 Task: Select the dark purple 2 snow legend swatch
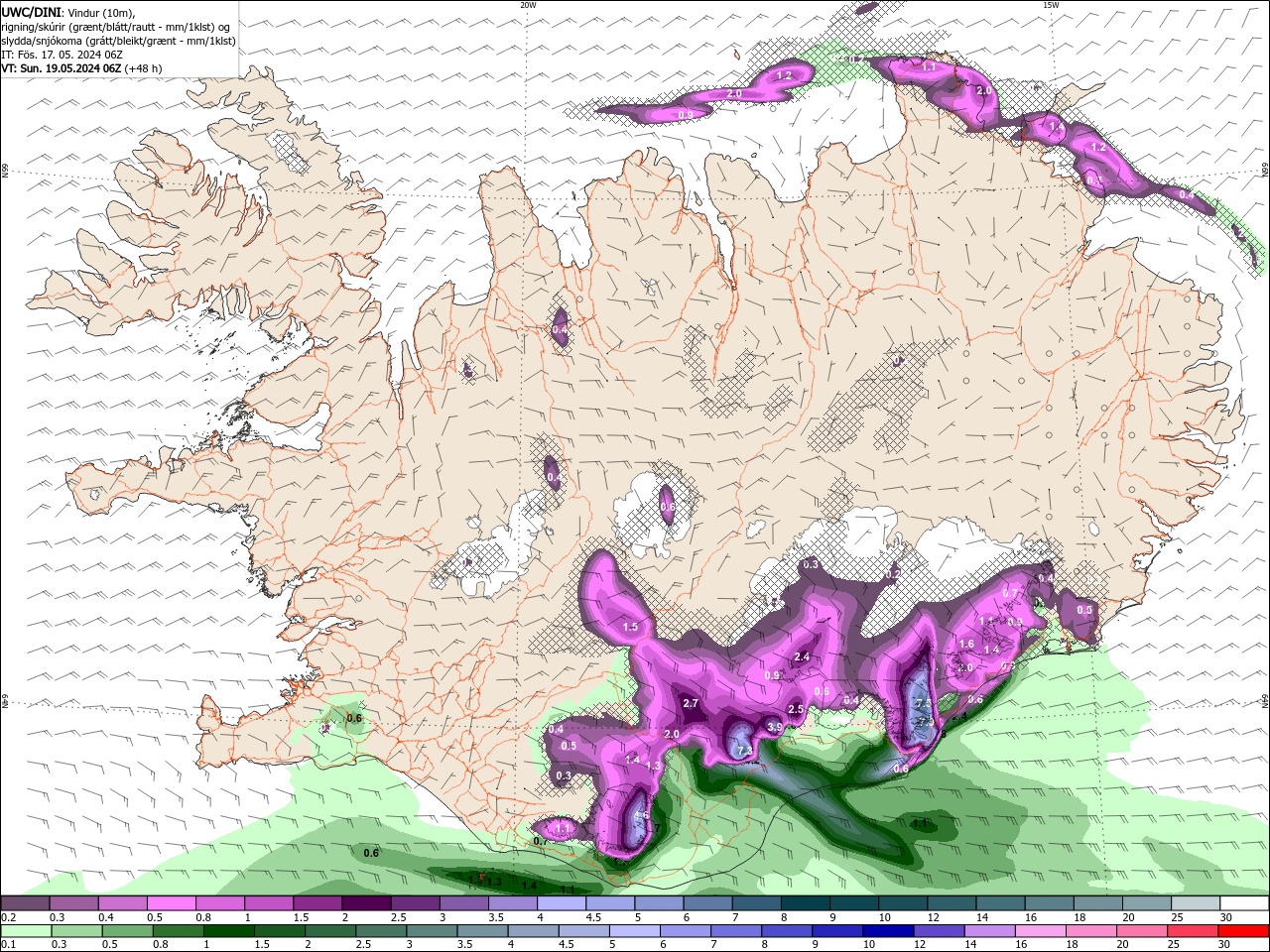(x=365, y=903)
